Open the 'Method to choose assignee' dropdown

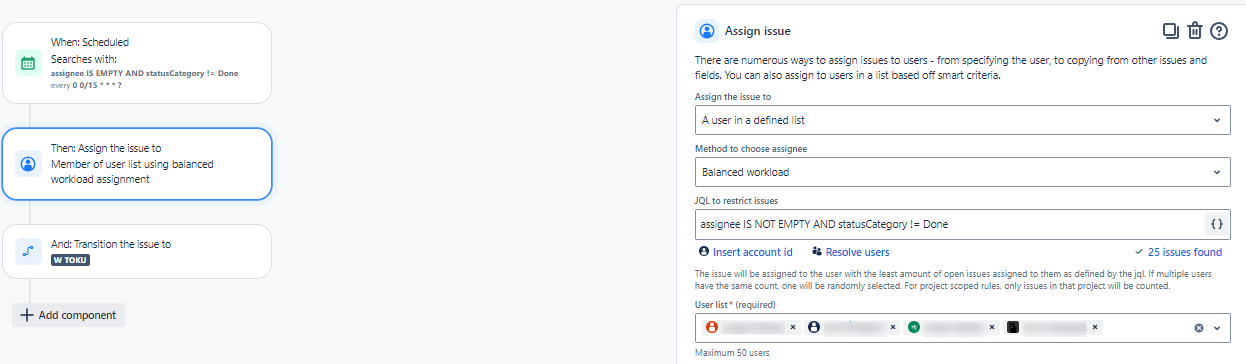click(x=963, y=172)
